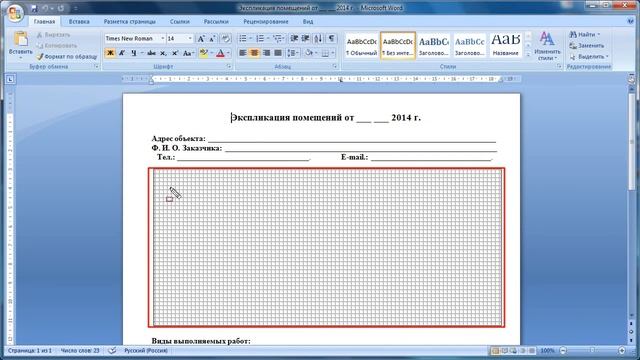The image size is (640, 360).
Task: Open Word help with the question mark icon
Action: point(631,22)
